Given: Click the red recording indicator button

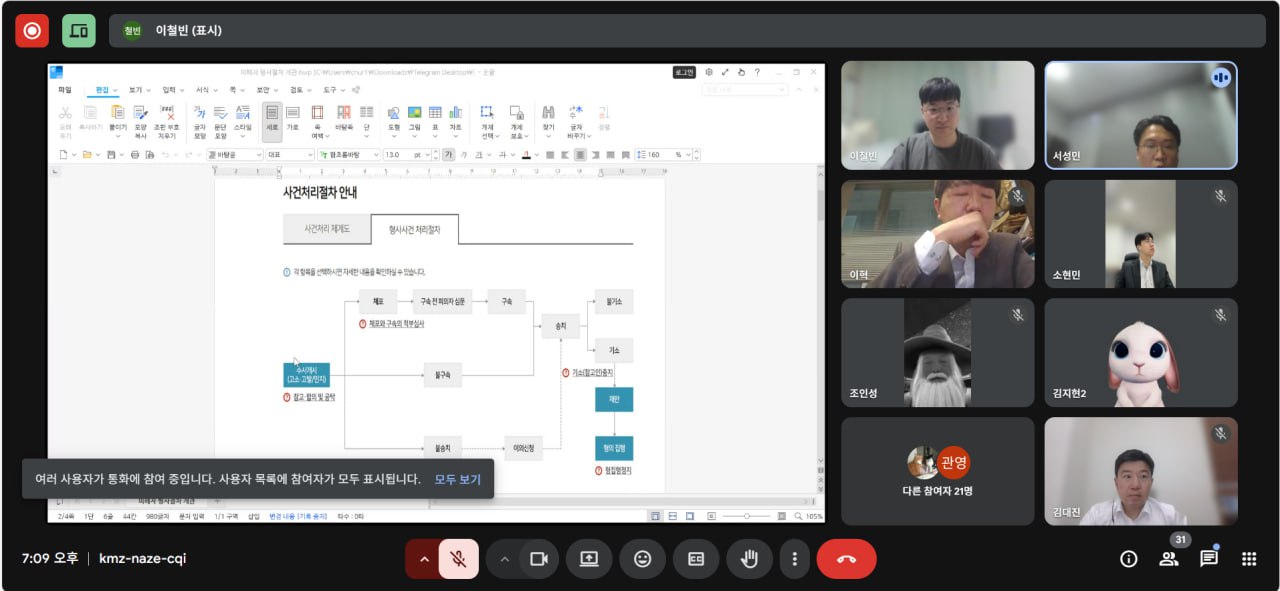Looking at the screenshot, I should click(31, 30).
